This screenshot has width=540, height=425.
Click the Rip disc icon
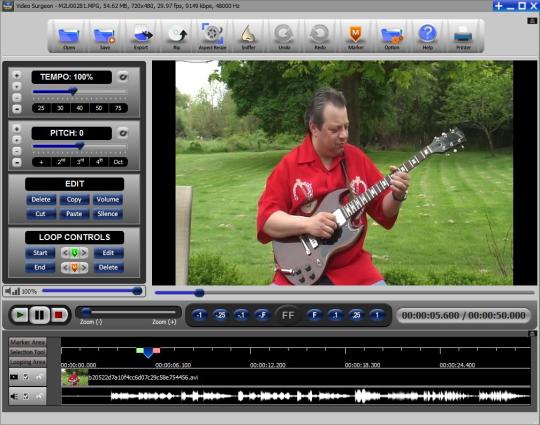(x=177, y=36)
